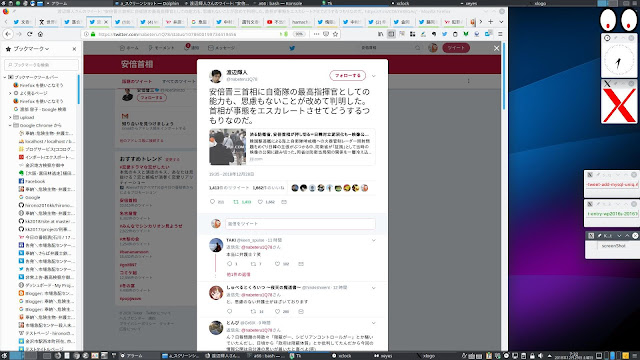Click Firefox reader/pocket icon in URL bar
Viewport: 640px width, 360px height.
click(326, 34)
